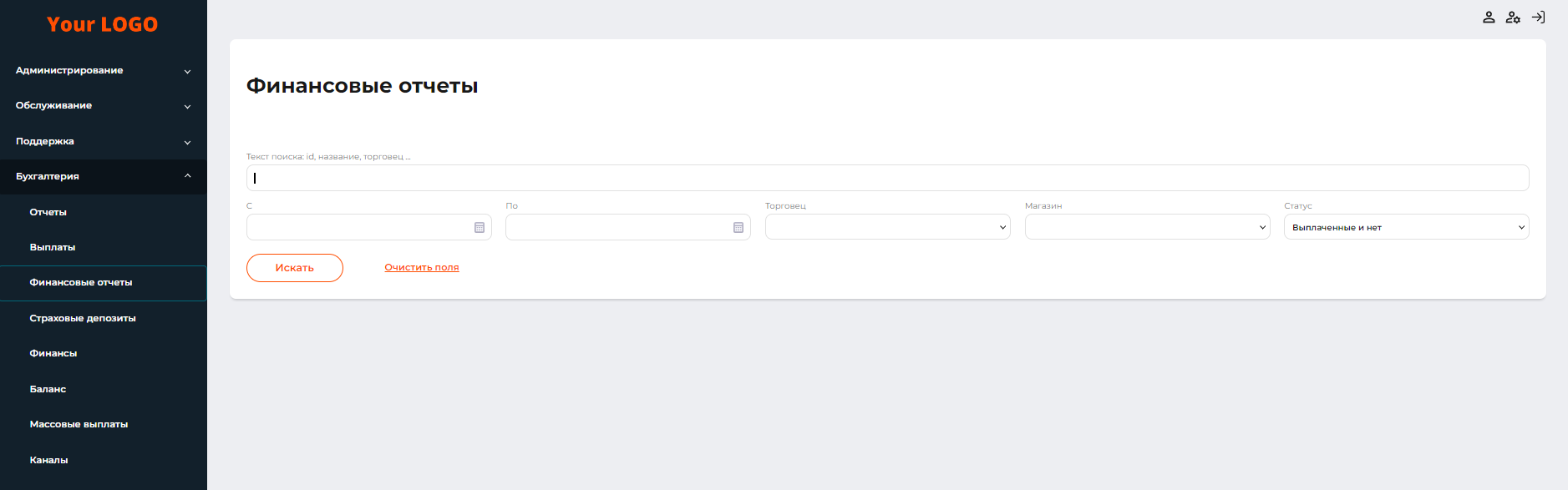The image size is (1568, 490).
Task: Open the Магазин dropdown
Action: coord(1147,227)
